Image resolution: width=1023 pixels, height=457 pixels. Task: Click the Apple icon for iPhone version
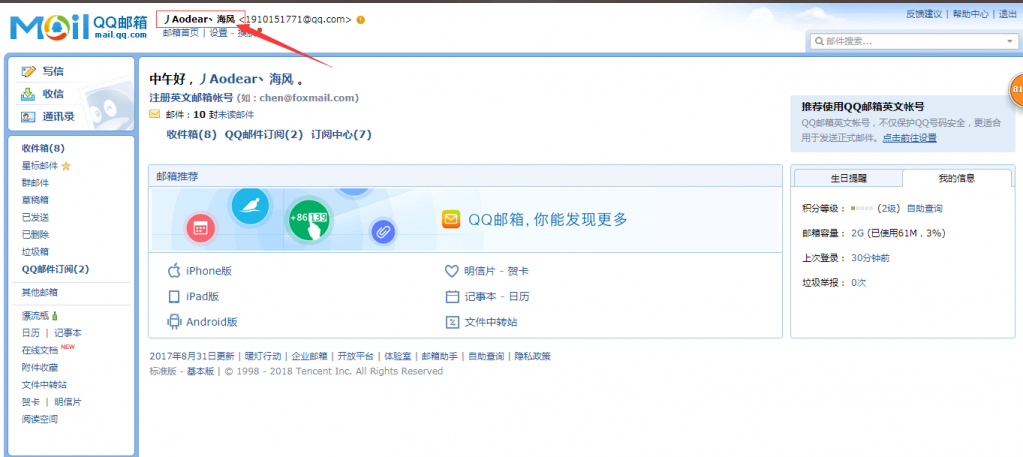pos(174,271)
